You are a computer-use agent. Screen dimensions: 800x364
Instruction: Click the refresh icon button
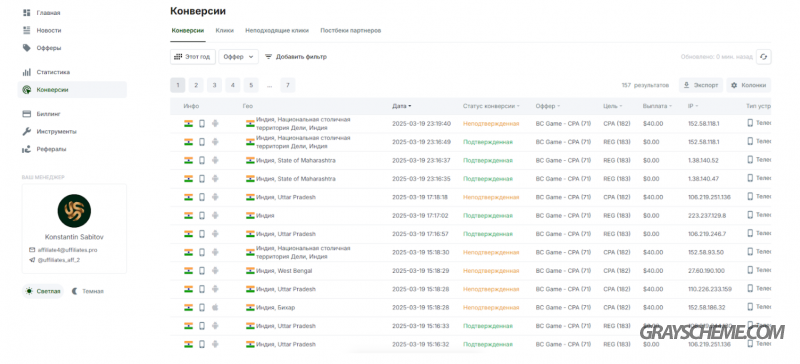tap(763, 57)
